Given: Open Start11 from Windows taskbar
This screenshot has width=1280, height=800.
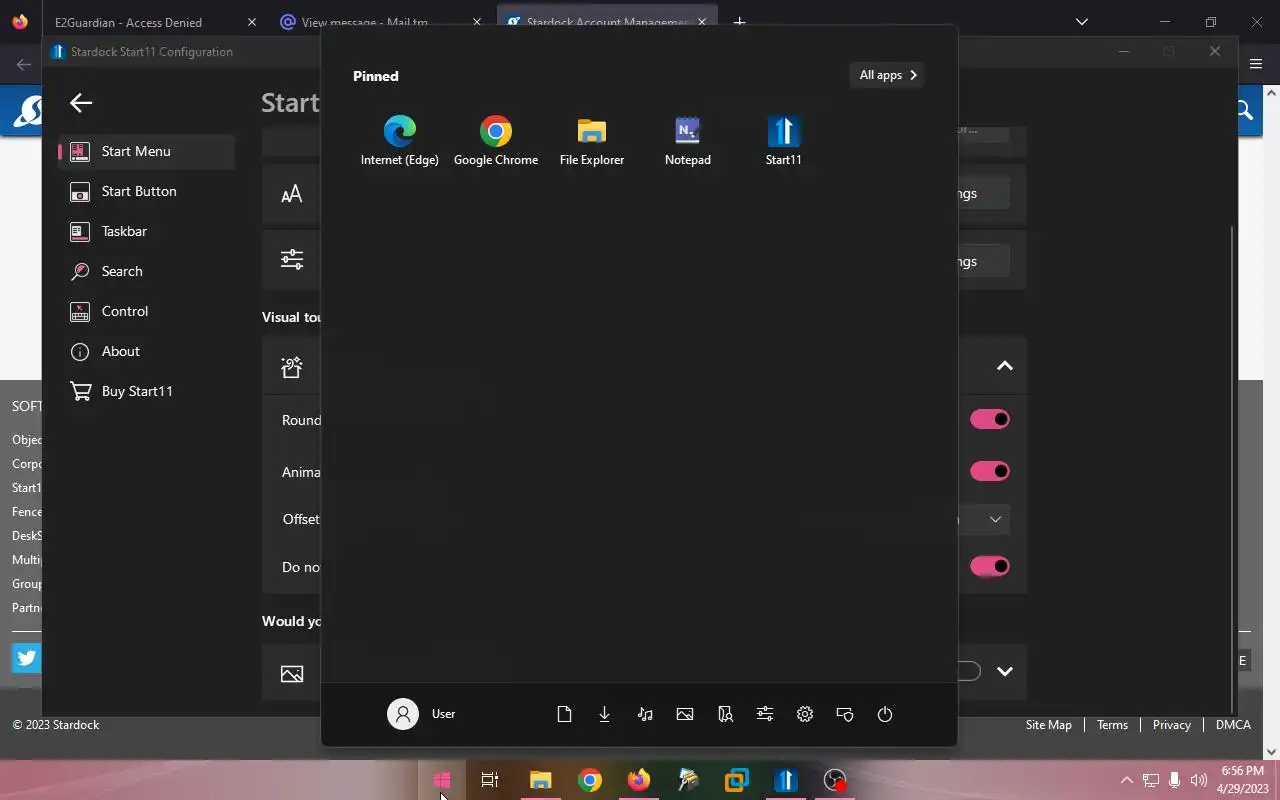Looking at the screenshot, I should (786, 780).
